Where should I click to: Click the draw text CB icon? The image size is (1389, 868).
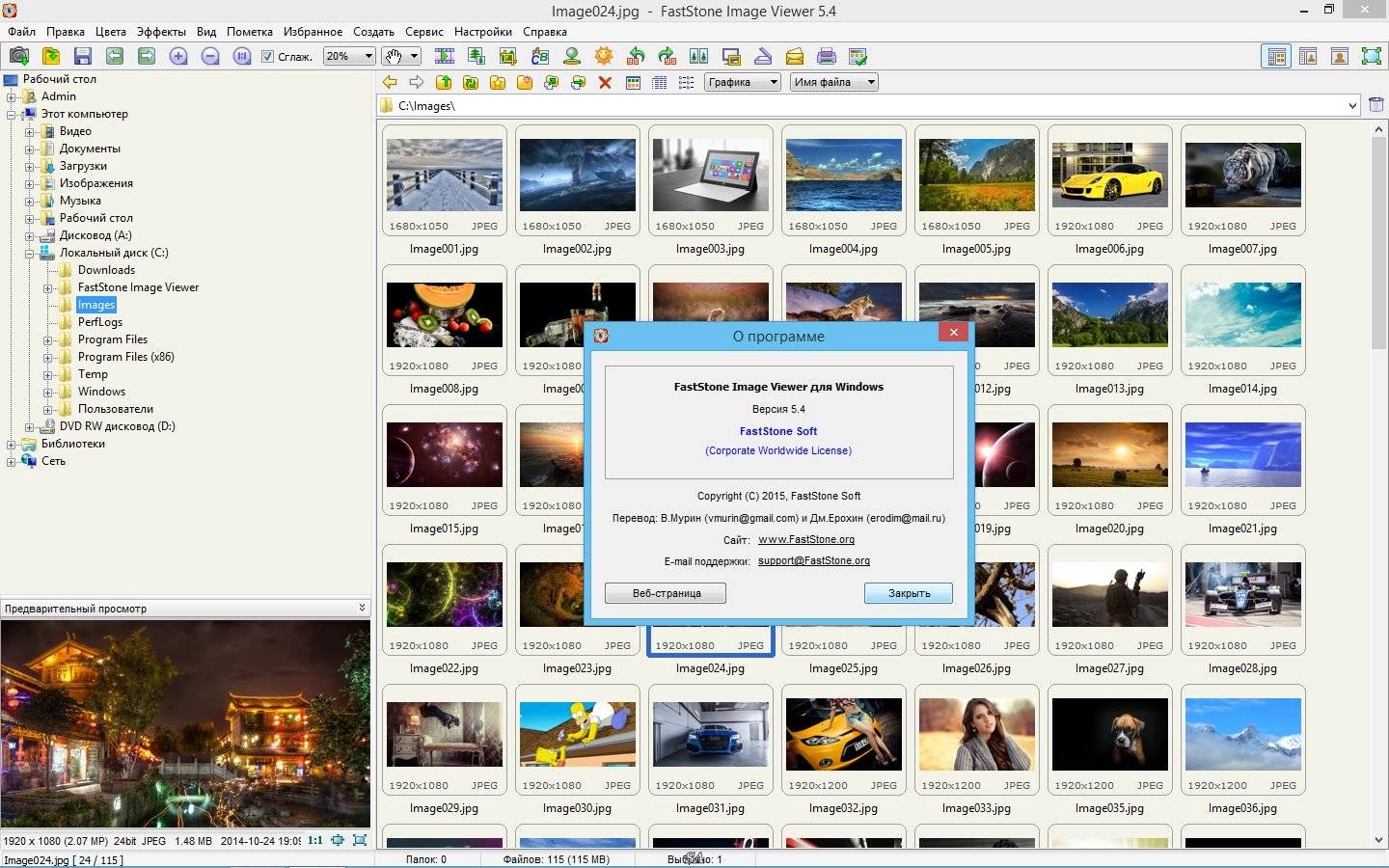point(540,56)
